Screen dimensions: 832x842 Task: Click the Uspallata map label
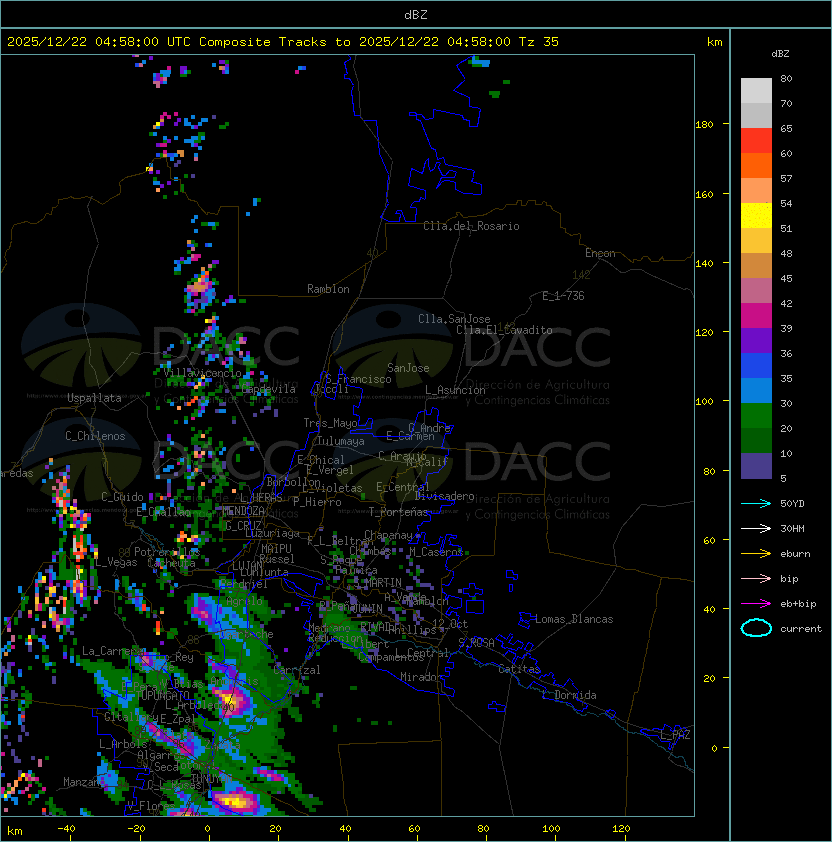[94, 398]
